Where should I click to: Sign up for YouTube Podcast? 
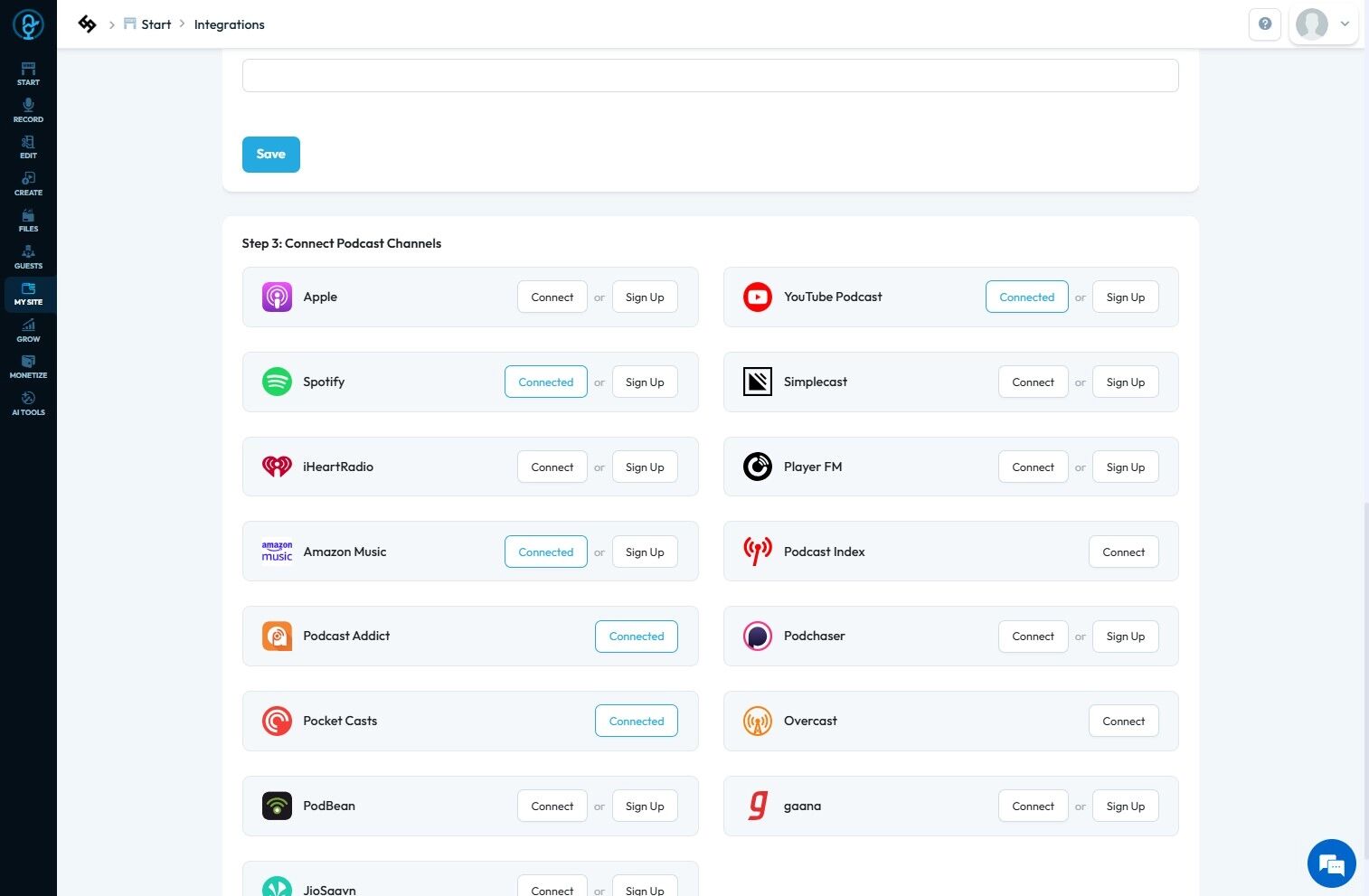(1126, 297)
